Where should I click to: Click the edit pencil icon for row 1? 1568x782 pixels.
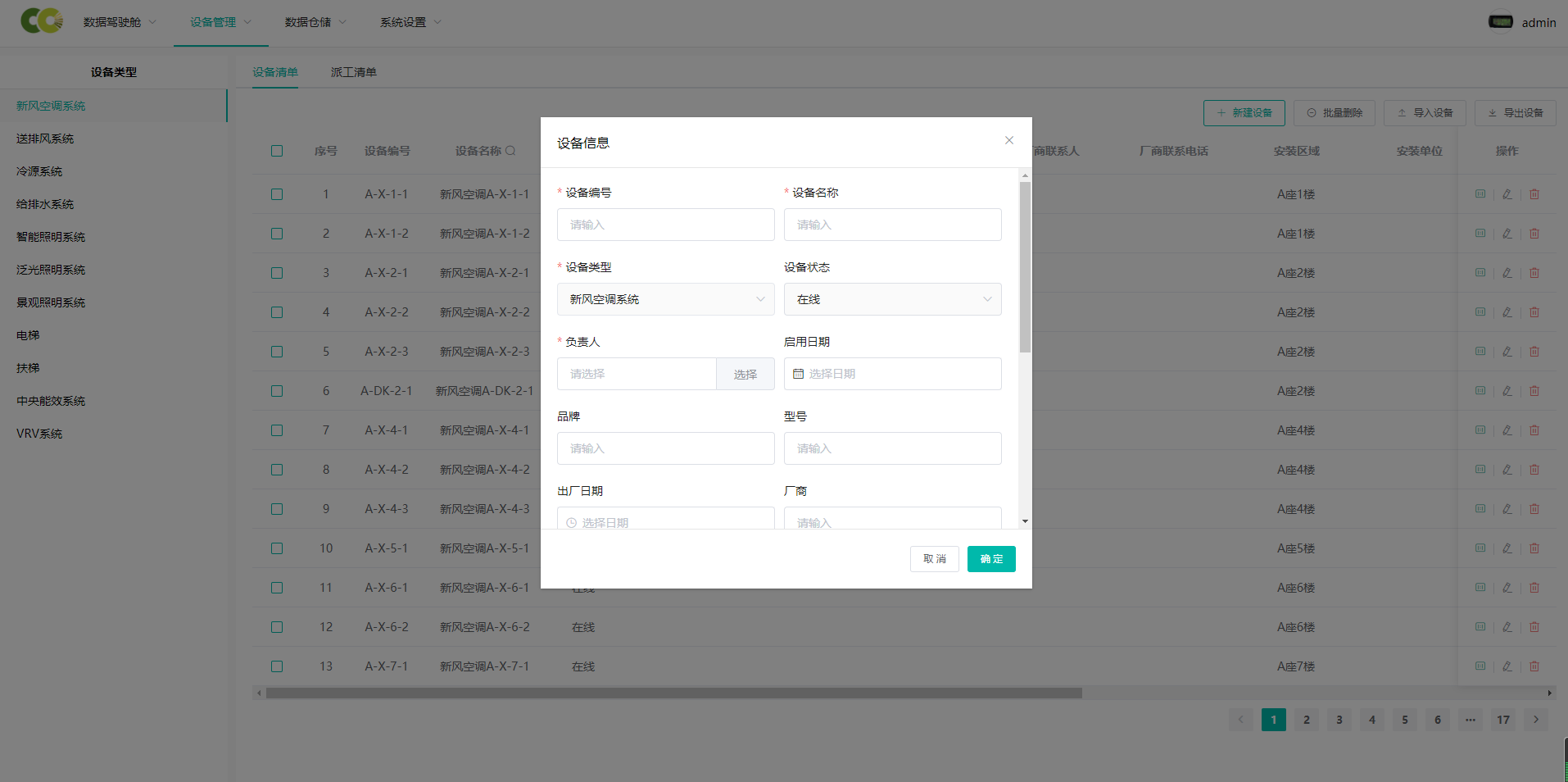point(1507,194)
